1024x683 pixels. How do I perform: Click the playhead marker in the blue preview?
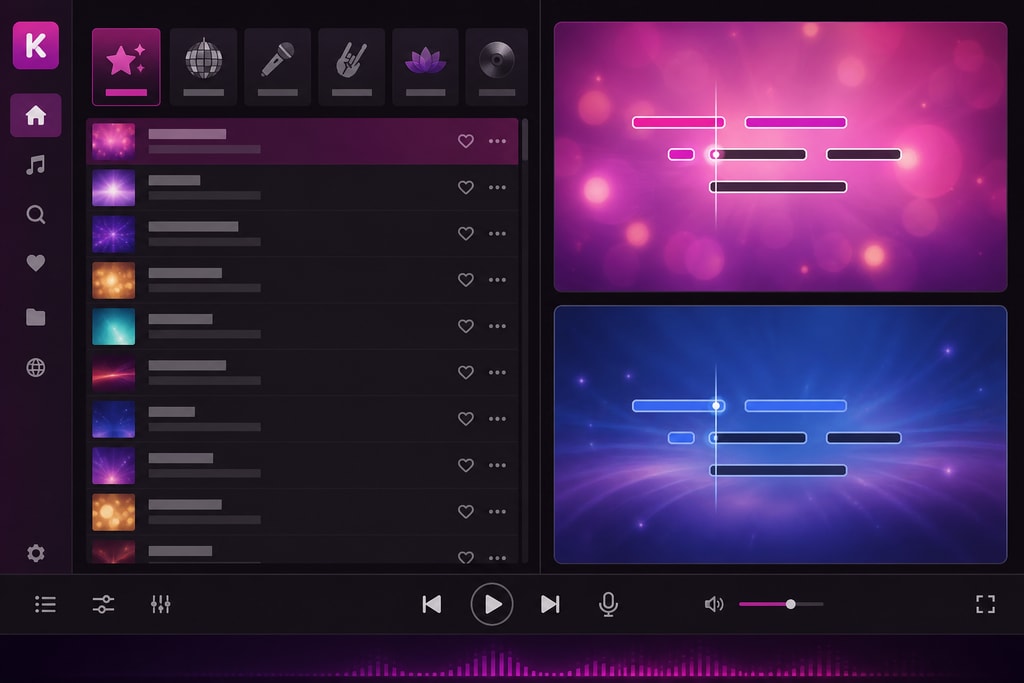point(716,405)
